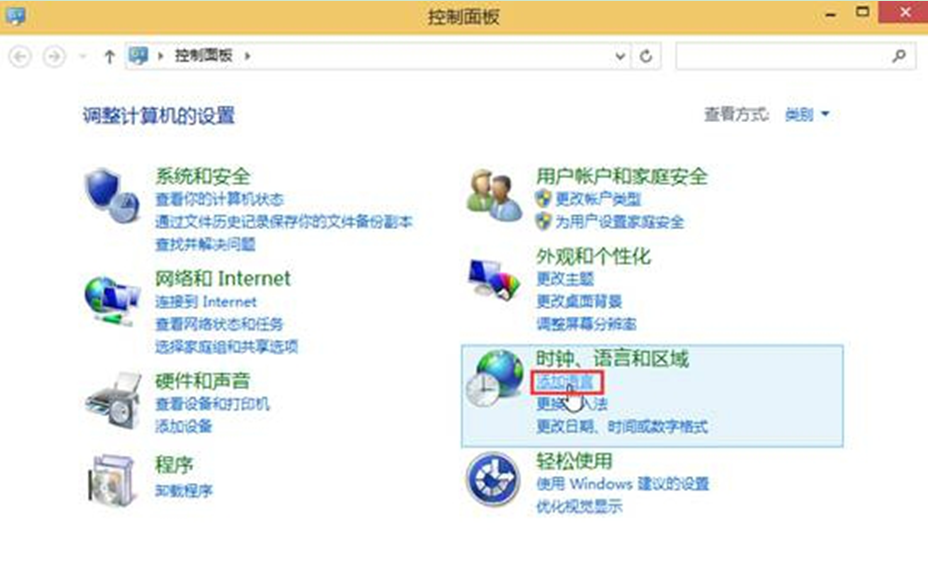Click 使用 Windows 建议的设置 link
Viewport: 928px width, 564px height.
(623, 484)
